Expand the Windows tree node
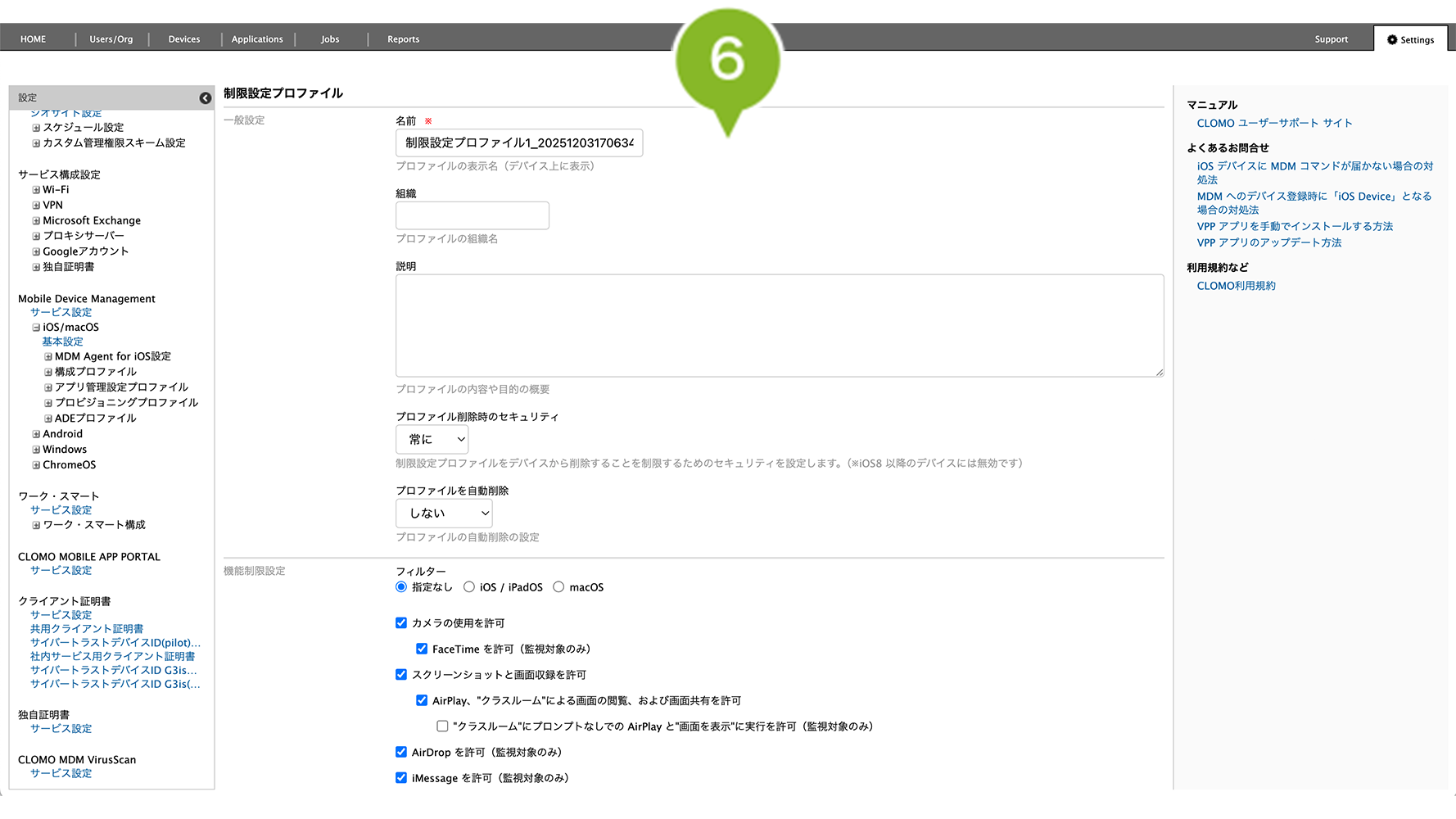This screenshot has width=1456, height=819. (36, 450)
